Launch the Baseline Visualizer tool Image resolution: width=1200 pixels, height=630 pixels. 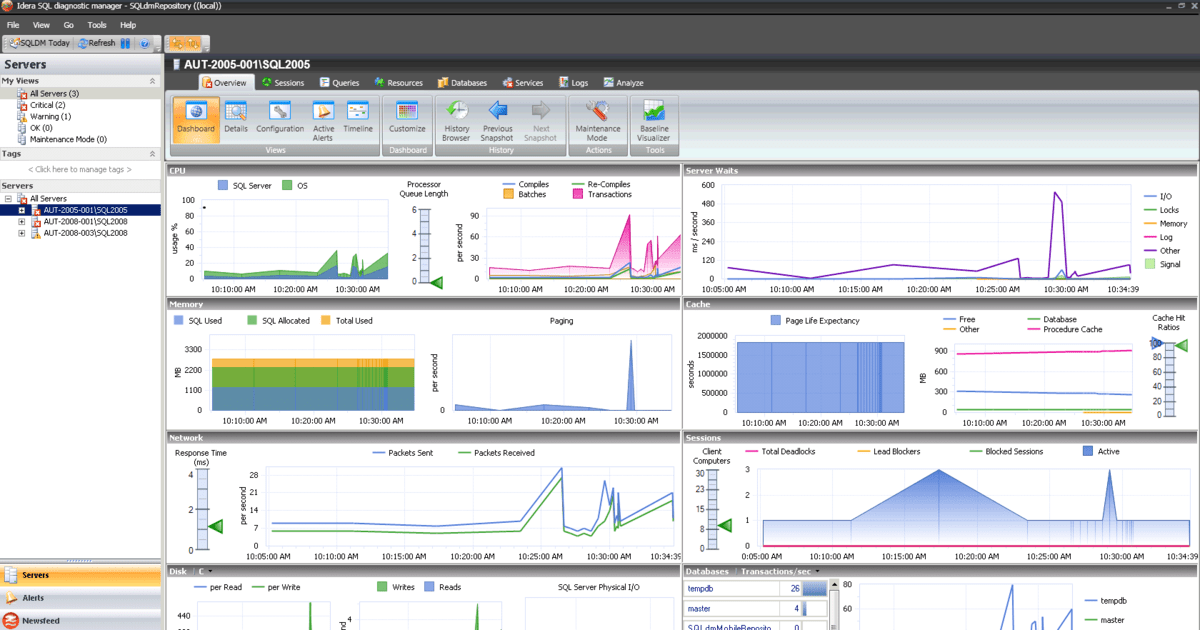[x=654, y=120]
